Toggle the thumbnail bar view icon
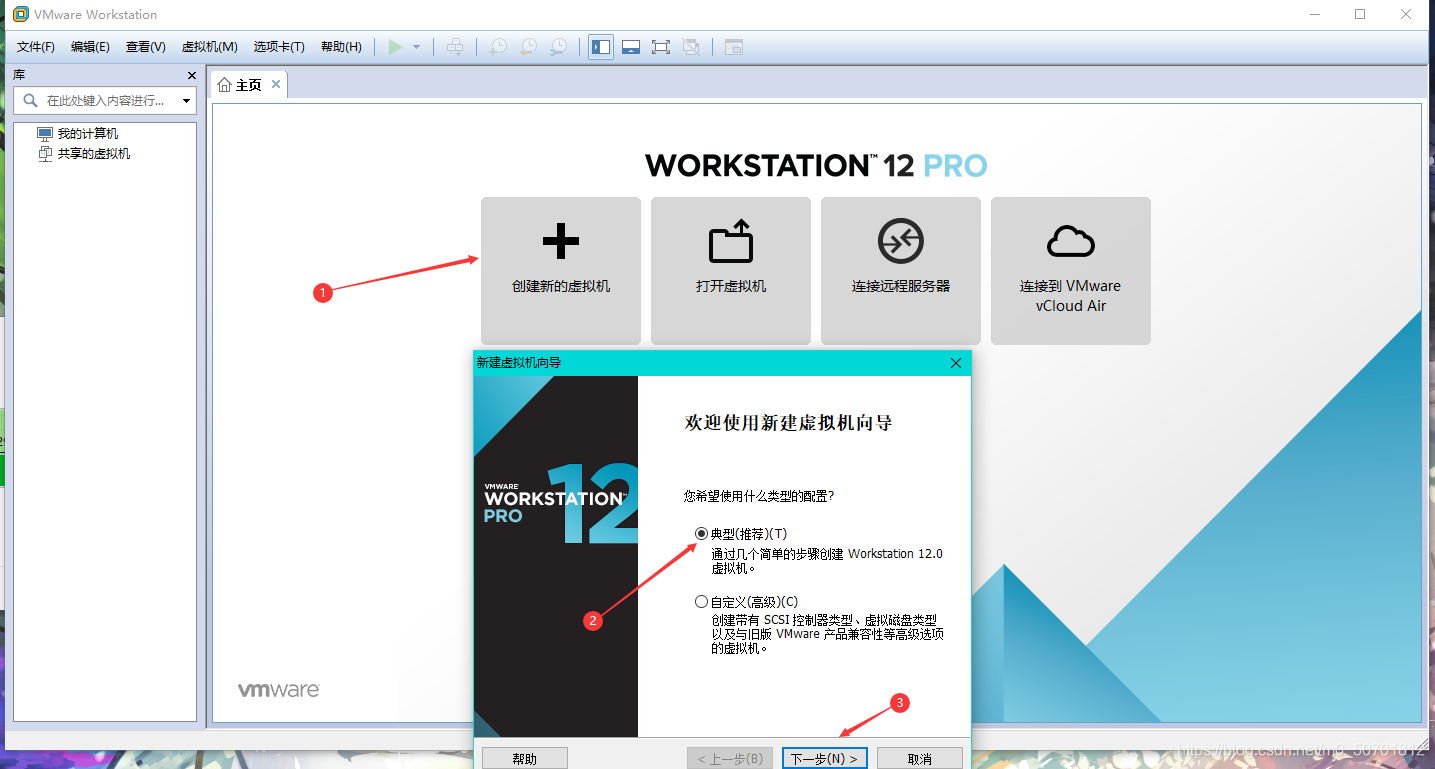 pyautogui.click(x=631, y=47)
